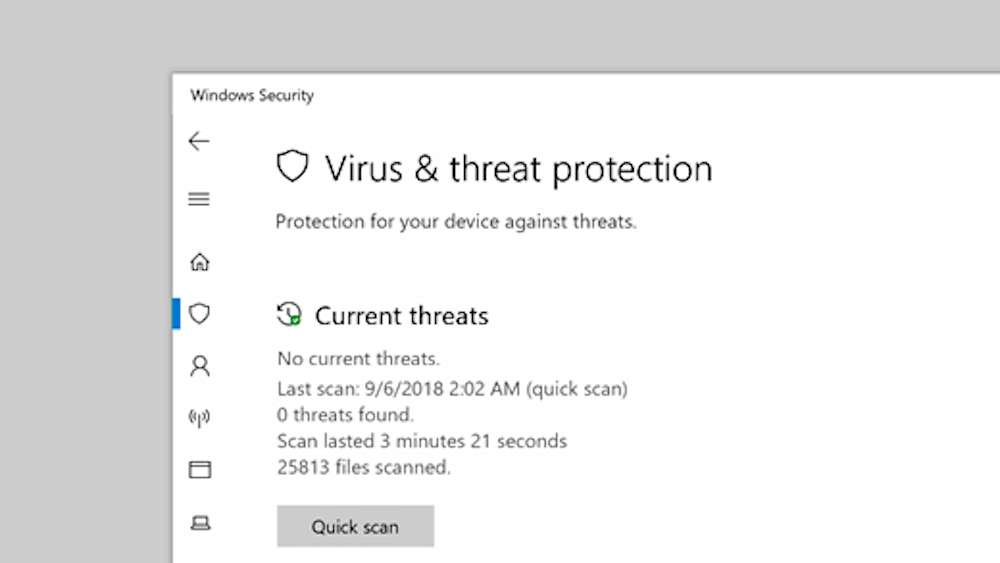The width and height of the screenshot is (1000, 563).
Task: Click the scan duration text line
Action: [422, 441]
